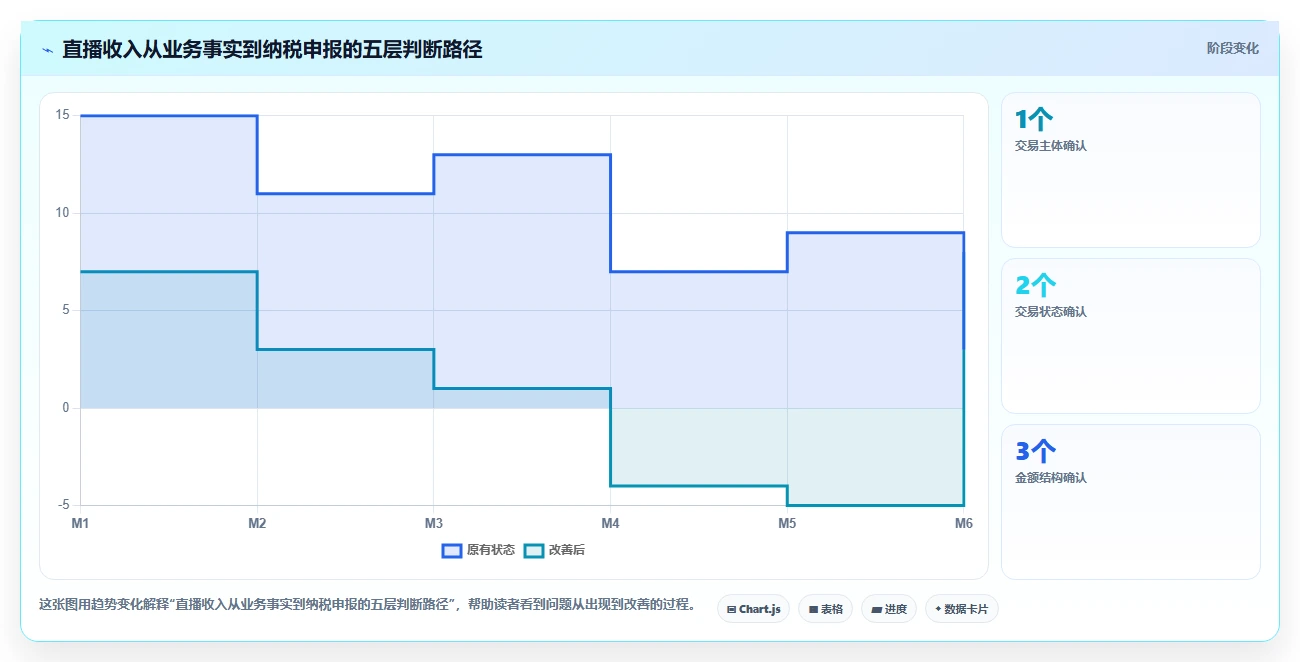Open the 1个 交易主体确认 card
This screenshot has height=662, width=1300.
[x=1130, y=170]
